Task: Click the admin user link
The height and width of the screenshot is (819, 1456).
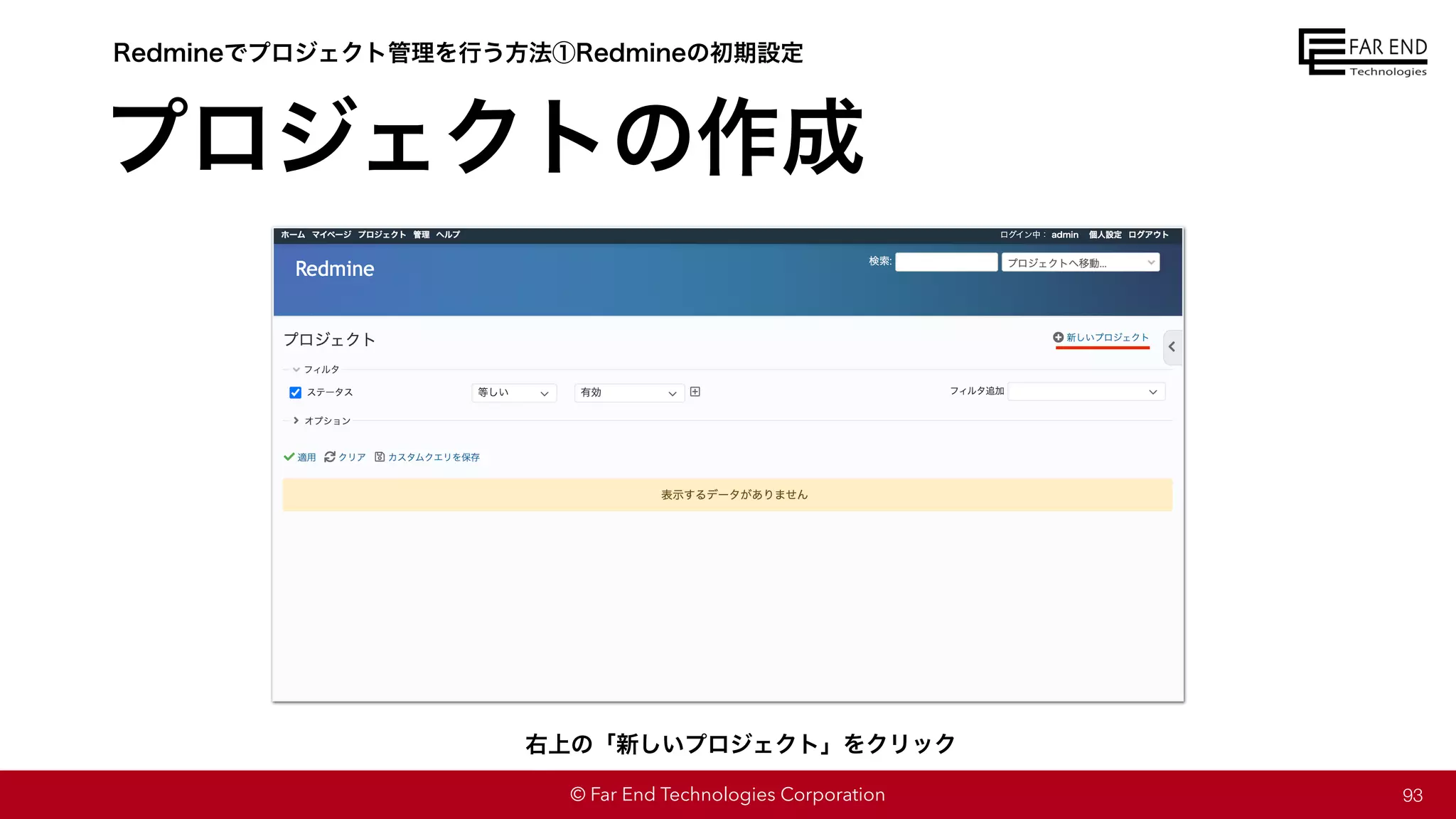Action: (x=1065, y=235)
